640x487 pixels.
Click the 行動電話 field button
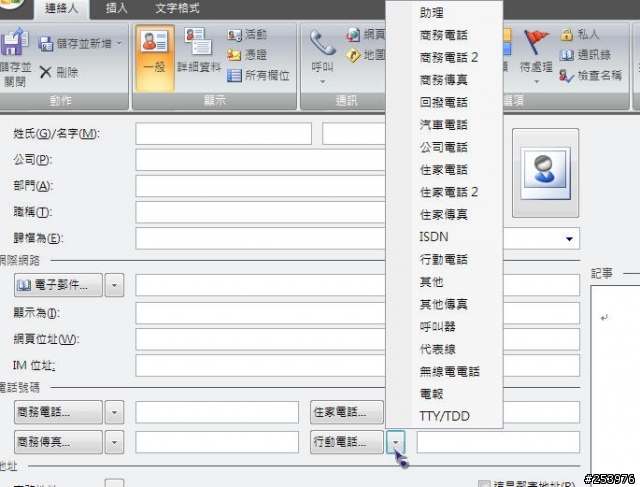347,442
